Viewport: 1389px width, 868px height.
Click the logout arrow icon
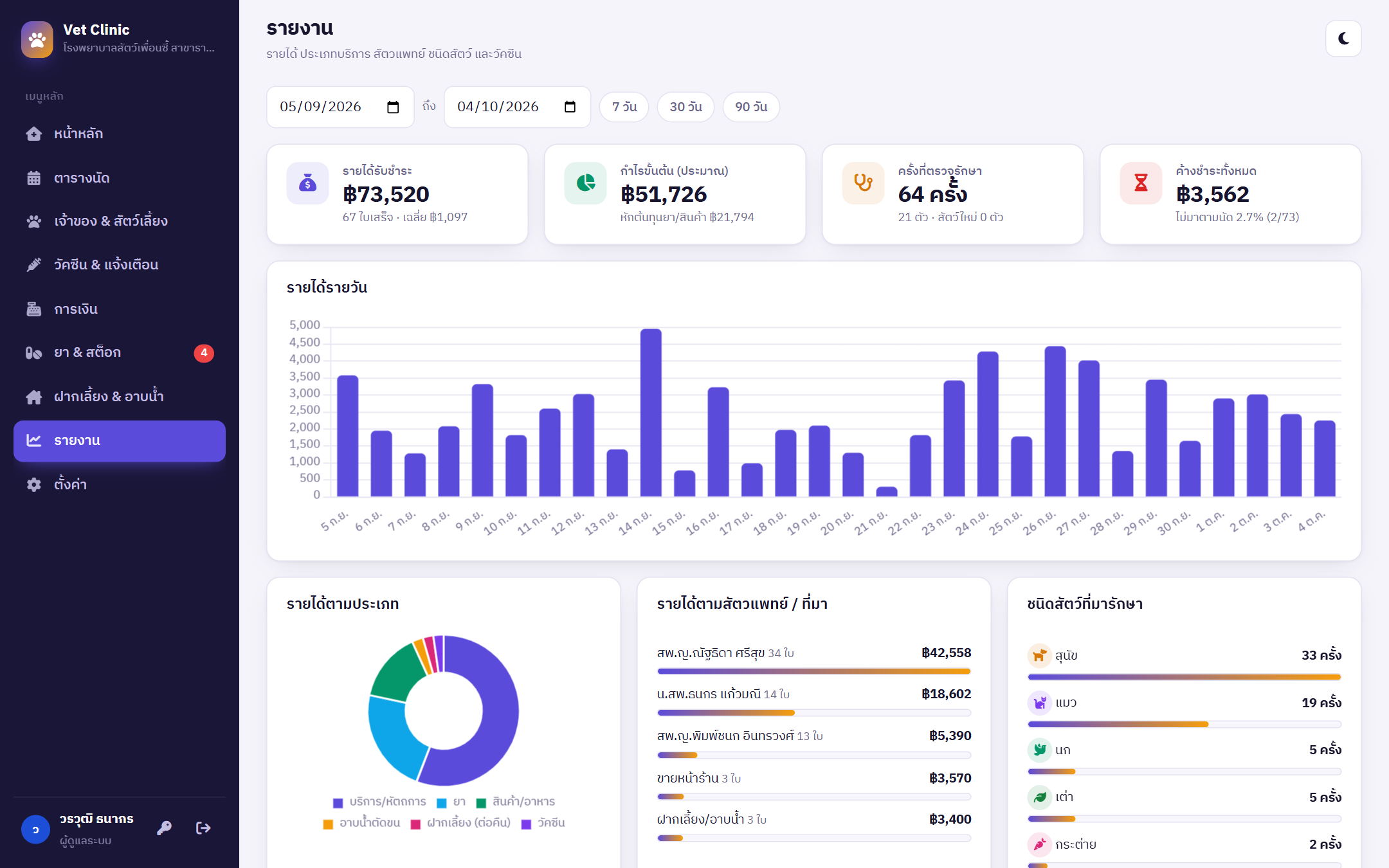(203, 828)
